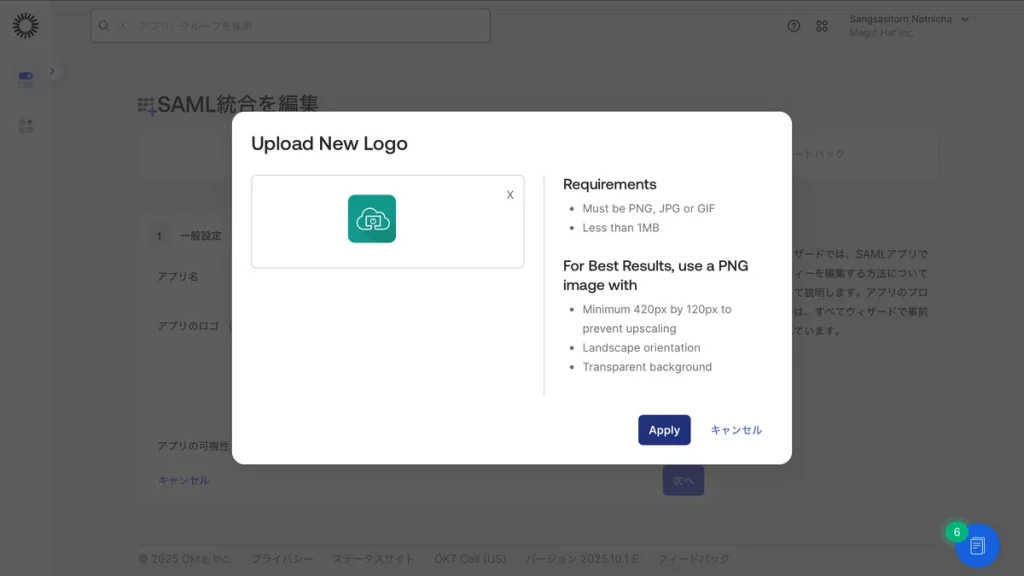Click the Okta sunburst logo
The image size is (1024, 576).
(25, 26)
